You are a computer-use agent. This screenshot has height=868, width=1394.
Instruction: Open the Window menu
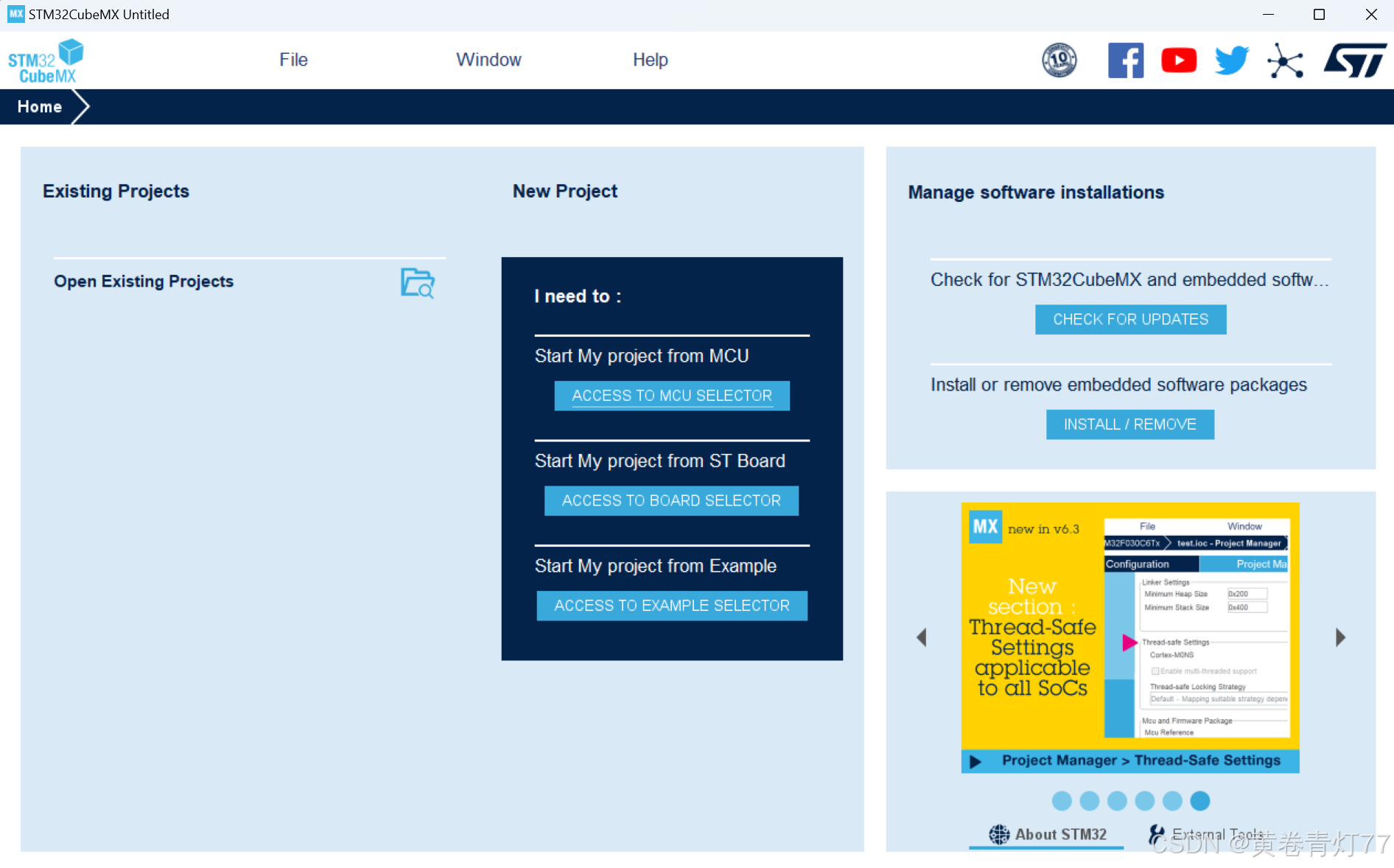coord(488,60)
